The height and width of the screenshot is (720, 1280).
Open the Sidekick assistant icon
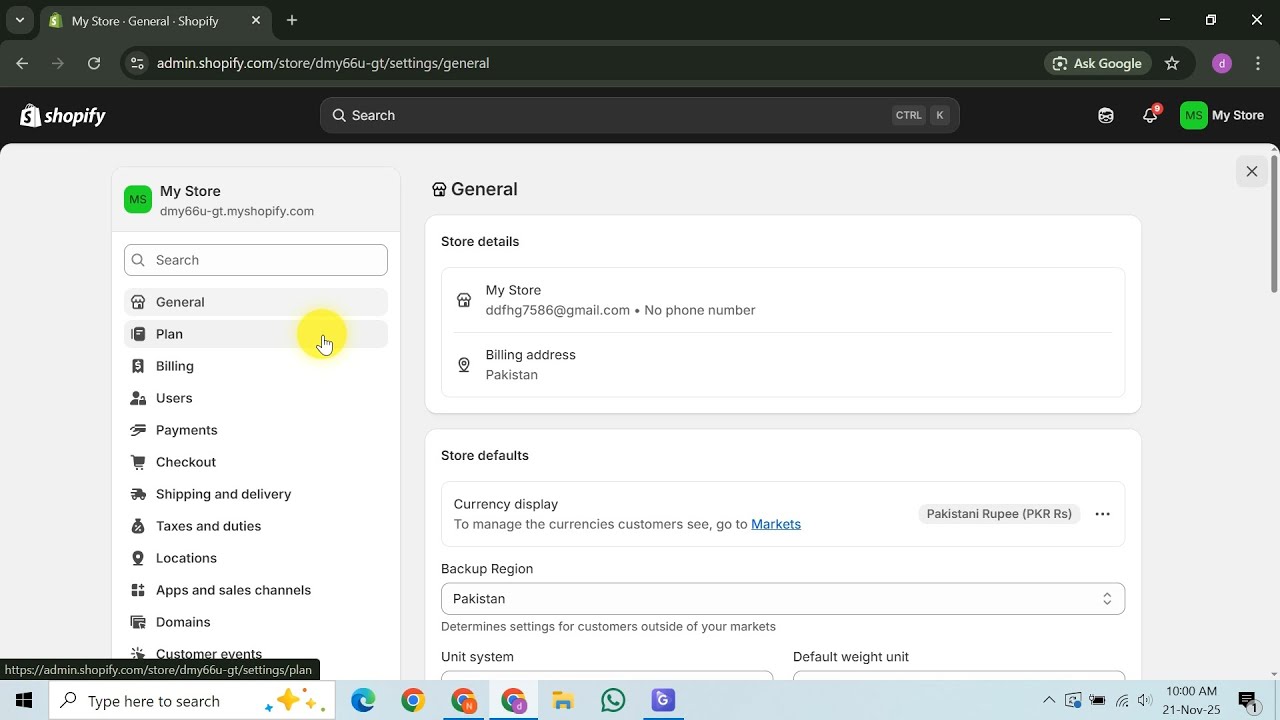pos(1106,116)
